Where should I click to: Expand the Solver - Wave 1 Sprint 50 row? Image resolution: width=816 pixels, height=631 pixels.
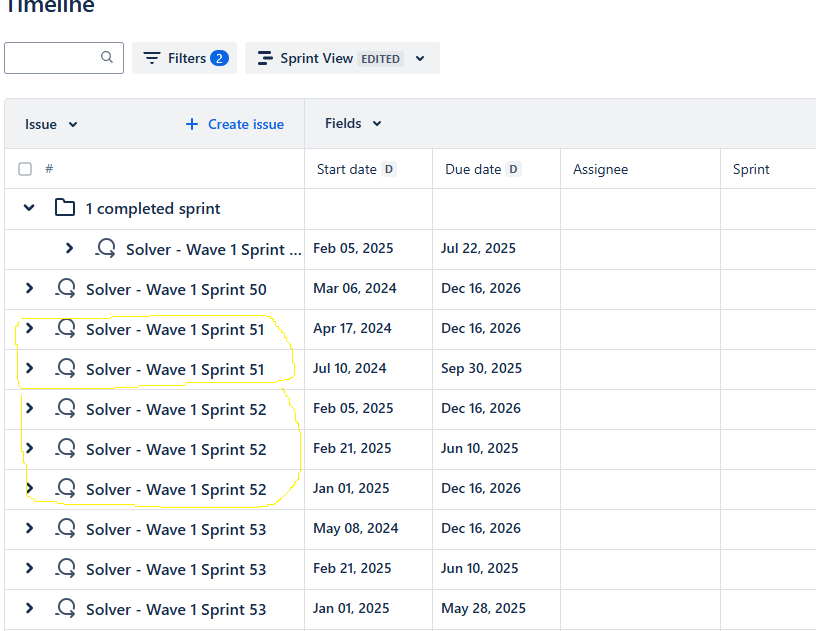click(28, 288)
